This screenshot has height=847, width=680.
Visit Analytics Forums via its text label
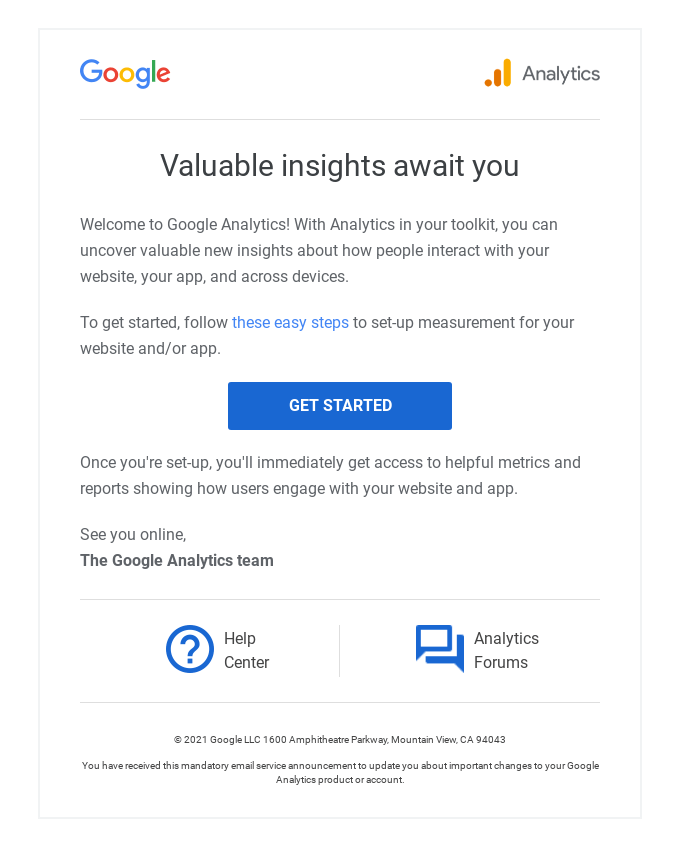click(506, 650)
